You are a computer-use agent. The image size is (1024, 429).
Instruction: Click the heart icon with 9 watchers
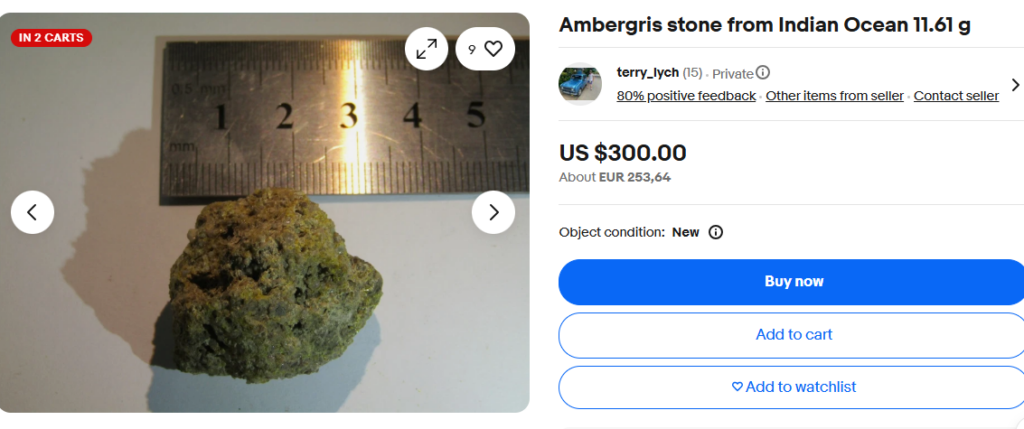pos(485,48)
